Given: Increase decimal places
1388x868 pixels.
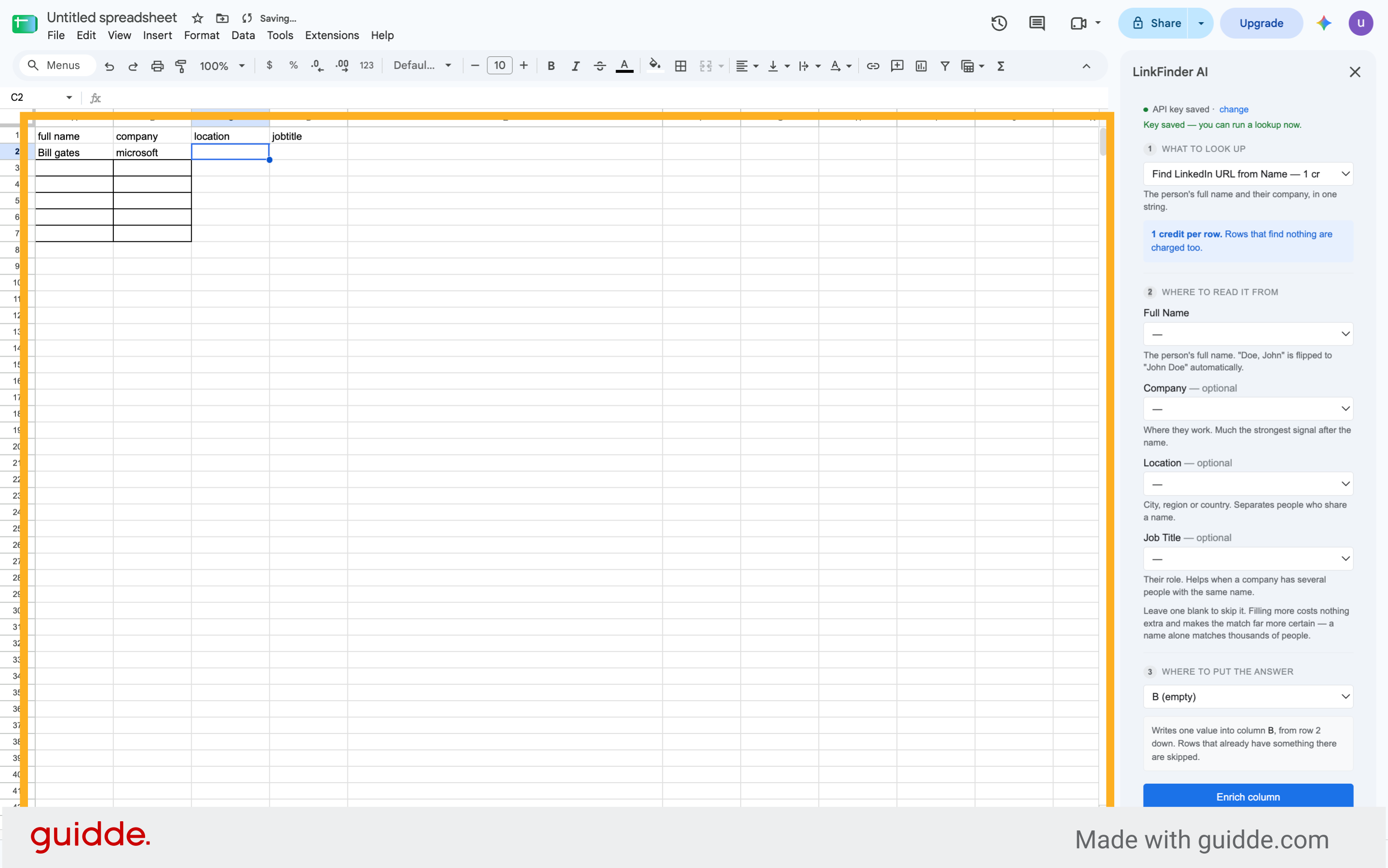Looking at the screenshot, I should [342, 66].
